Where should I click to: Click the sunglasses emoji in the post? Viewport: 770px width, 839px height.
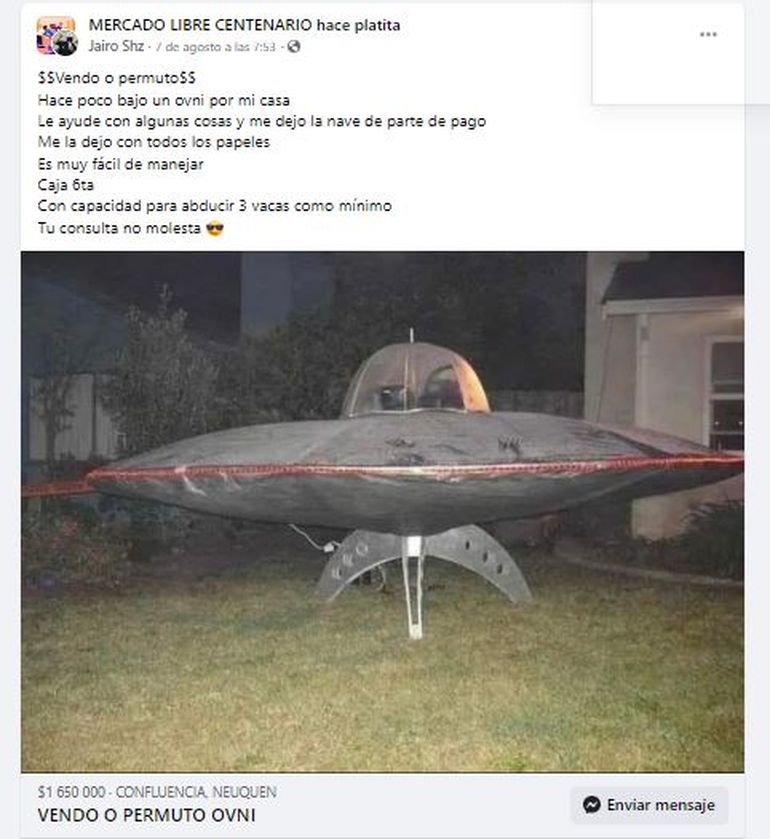215,228
